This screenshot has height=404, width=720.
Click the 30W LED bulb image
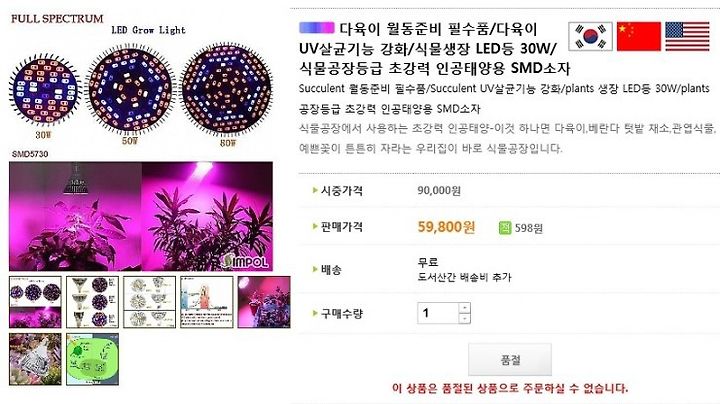click(45, 90)
